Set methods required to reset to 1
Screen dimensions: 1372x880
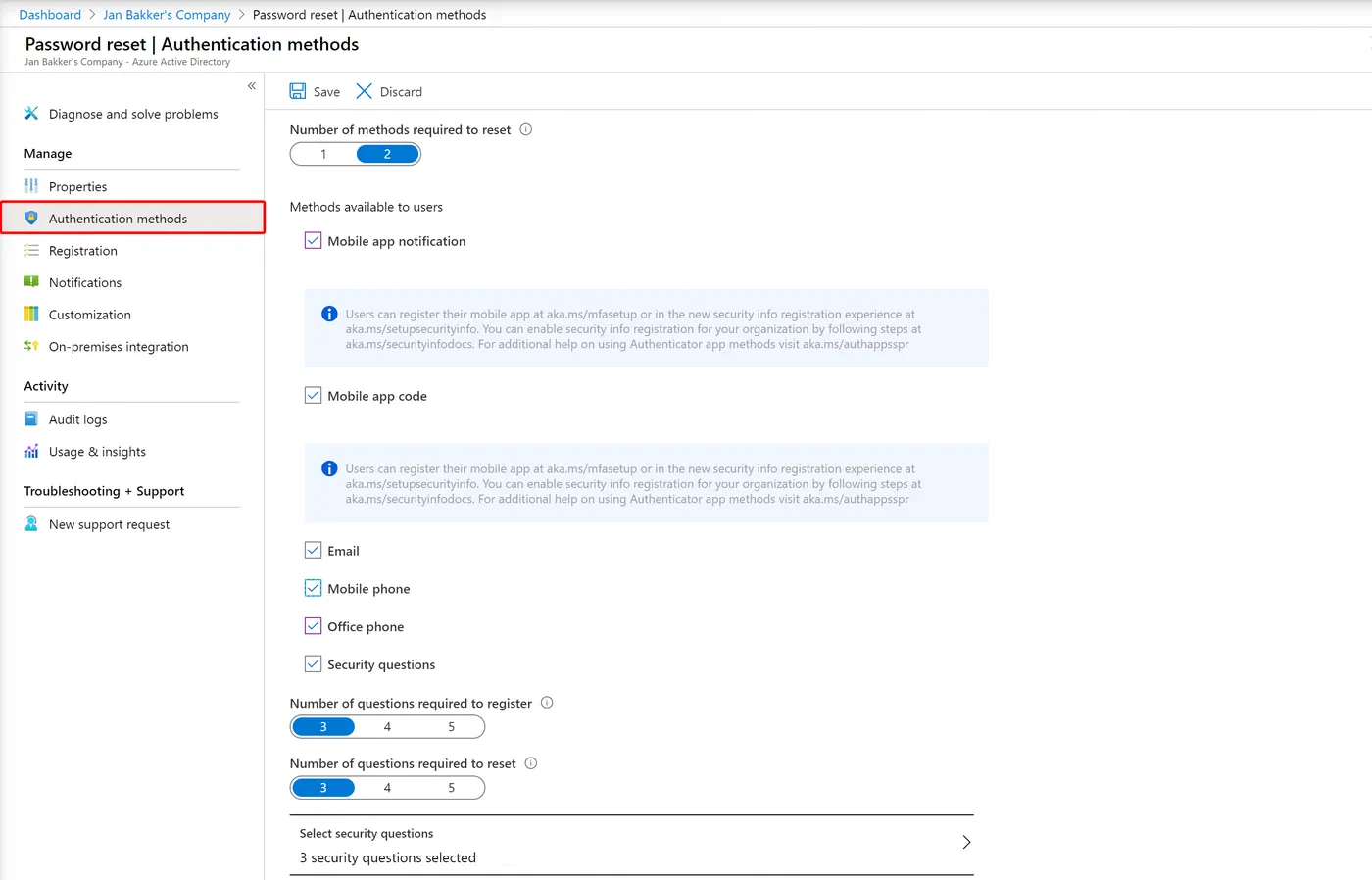[x=323, y=154]
